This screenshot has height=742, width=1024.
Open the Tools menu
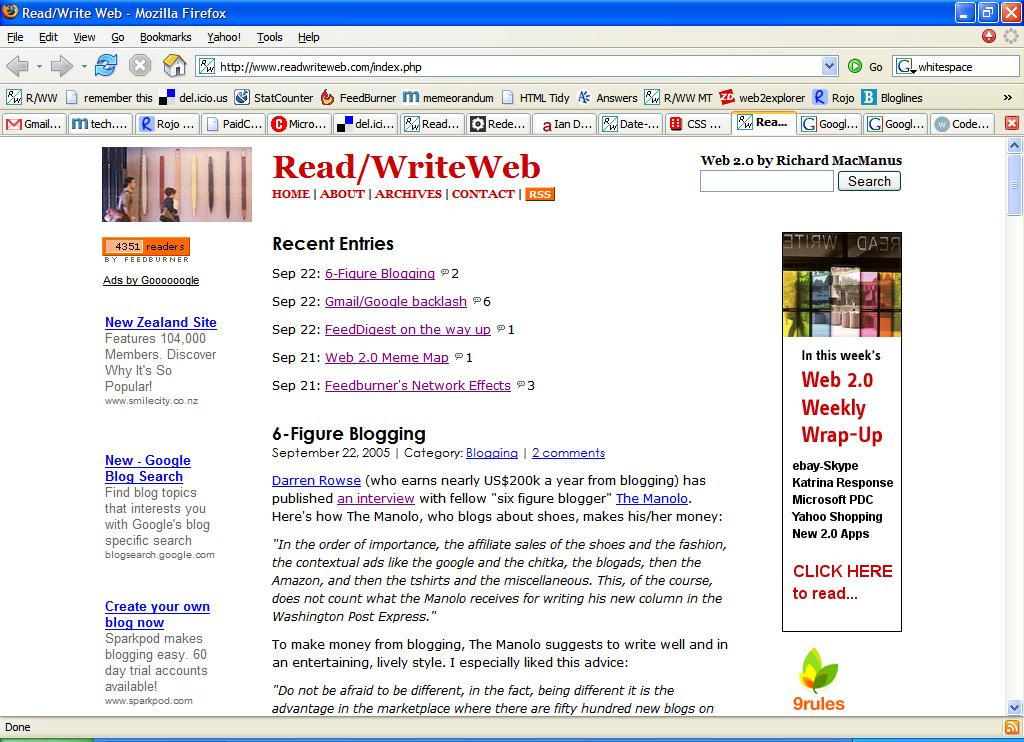tap(270, 37)
